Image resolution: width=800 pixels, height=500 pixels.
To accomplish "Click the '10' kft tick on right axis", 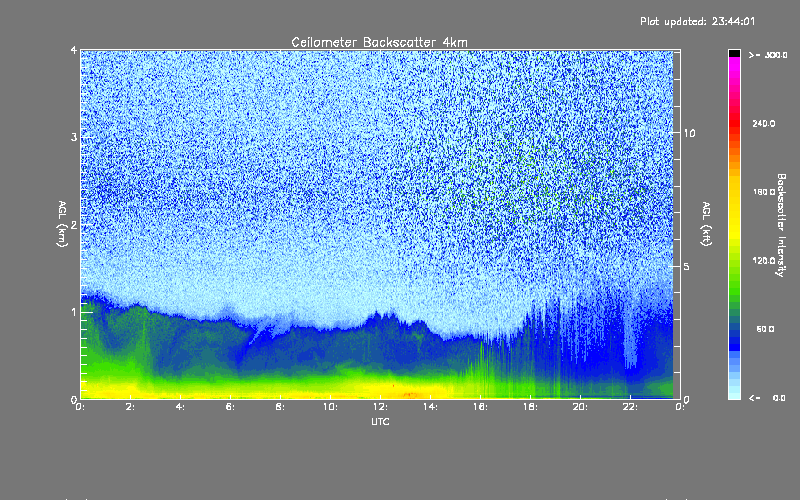I will [x=689, y=133].
